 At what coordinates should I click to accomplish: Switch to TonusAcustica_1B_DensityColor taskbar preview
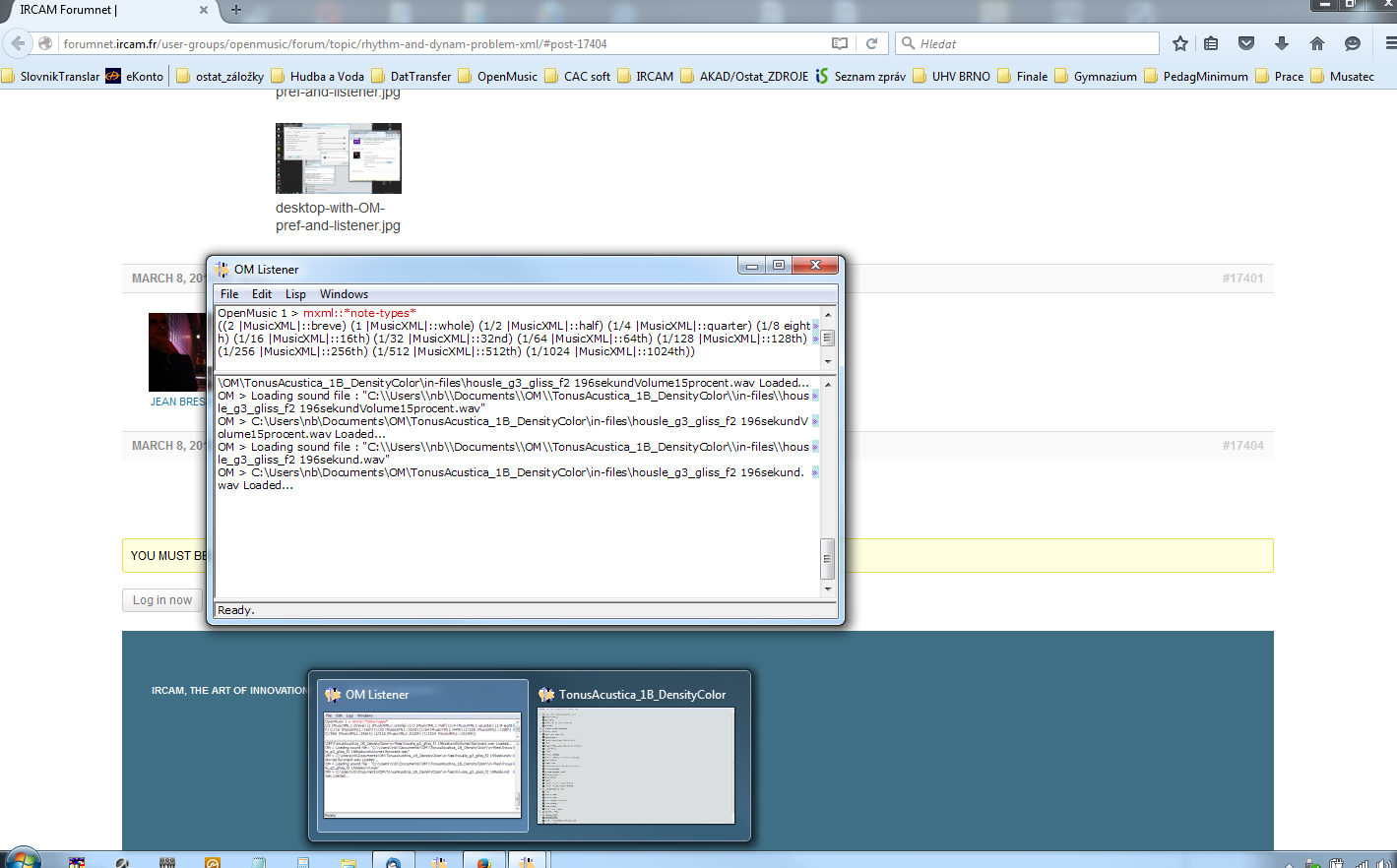pyautogui.click(x=636, y=756)
